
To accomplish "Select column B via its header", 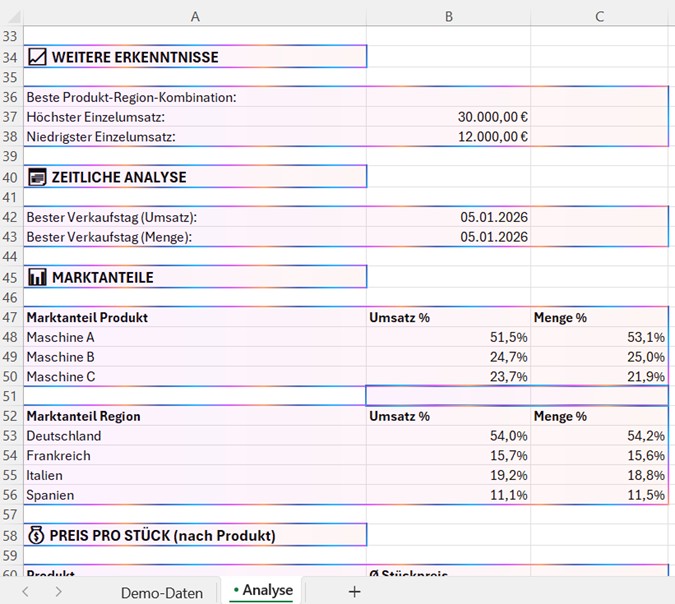I will 448,16.
